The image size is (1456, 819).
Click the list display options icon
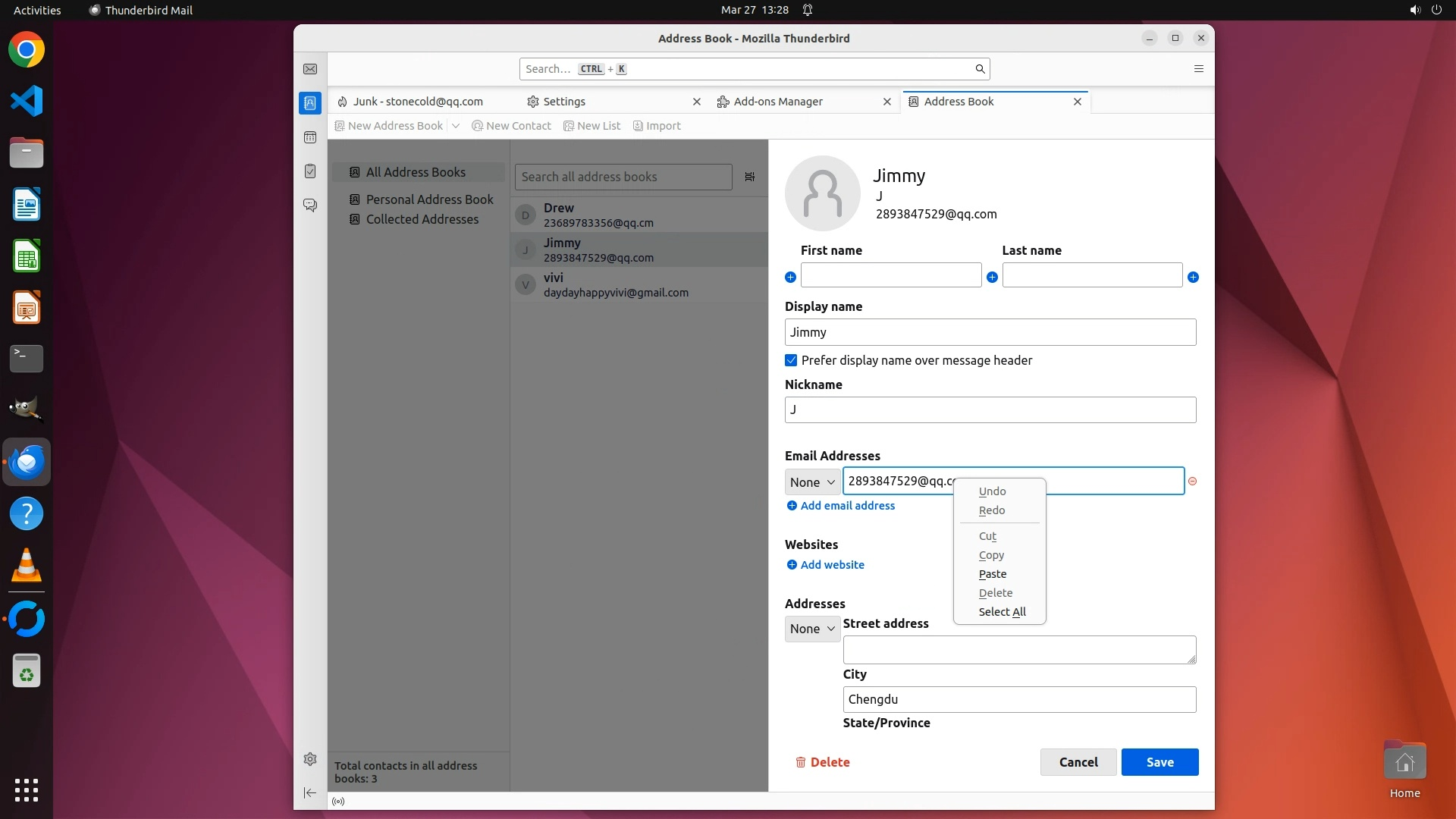click(x=749, y=177)
